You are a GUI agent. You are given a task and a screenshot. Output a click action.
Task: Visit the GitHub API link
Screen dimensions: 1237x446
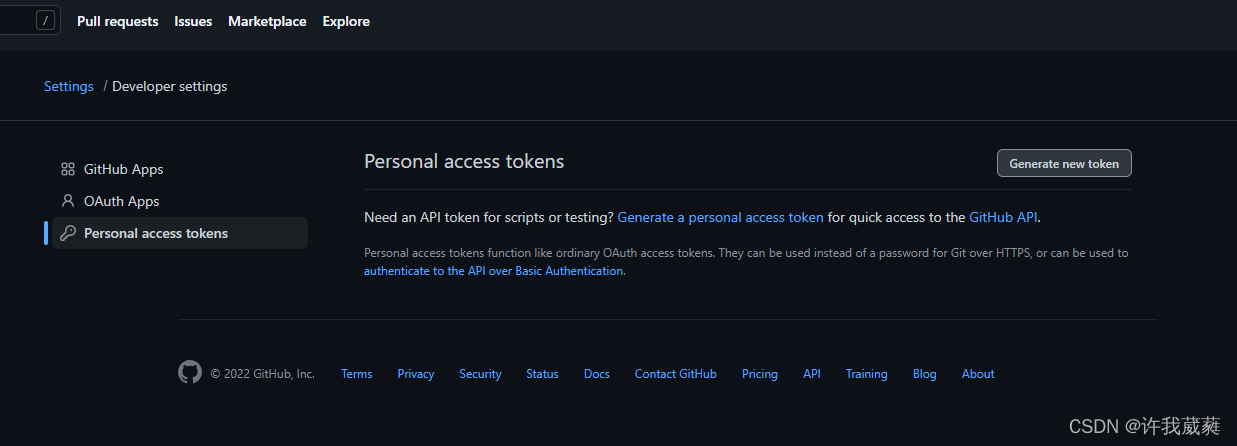[1004, 217]
